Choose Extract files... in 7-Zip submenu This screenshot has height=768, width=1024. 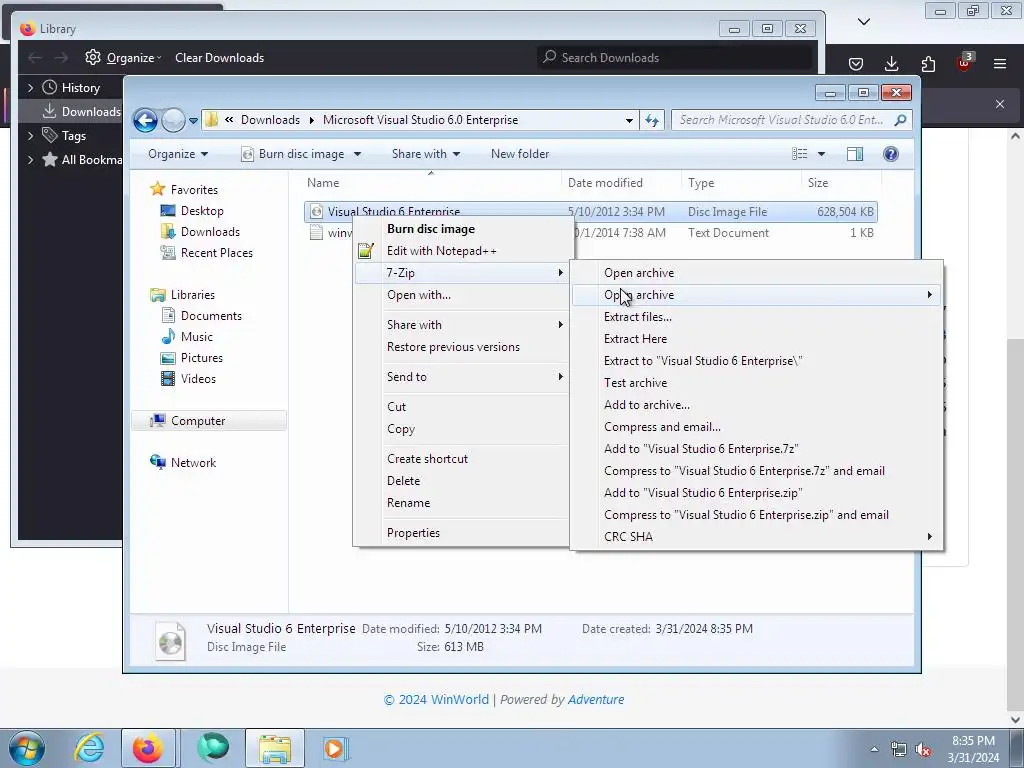click(x=756, y=317)
